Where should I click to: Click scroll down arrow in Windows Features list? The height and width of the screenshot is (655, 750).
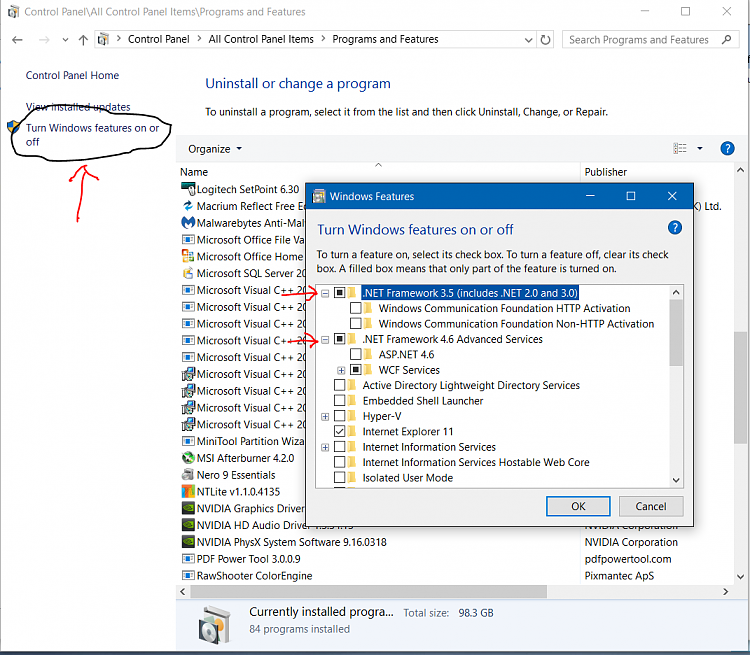[676, 480]
